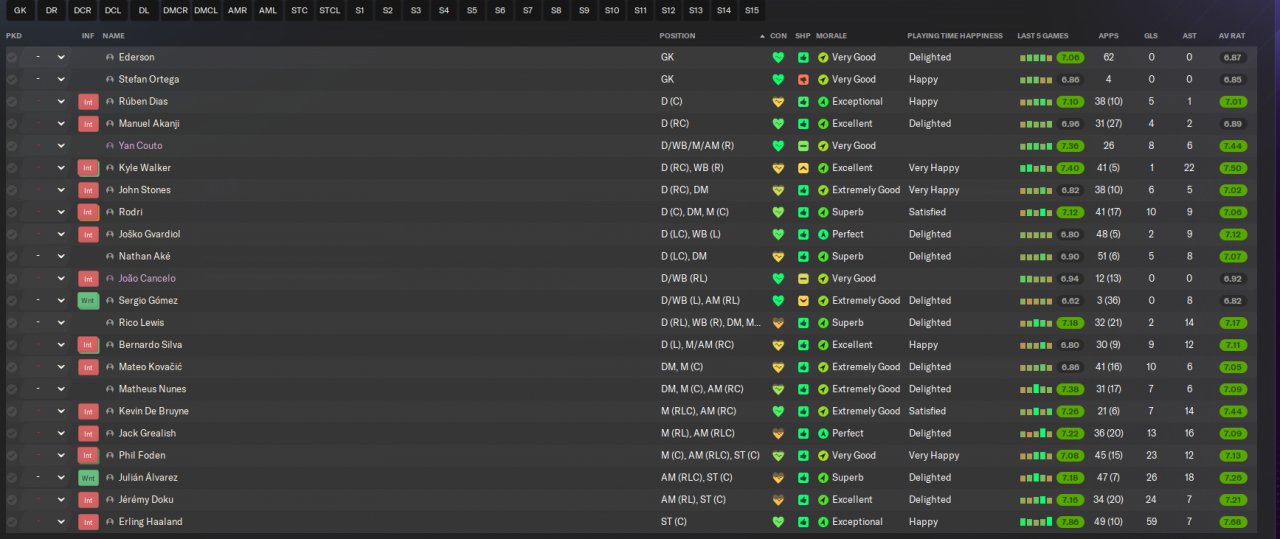Select the GK position slot button

tap(19, 10)
